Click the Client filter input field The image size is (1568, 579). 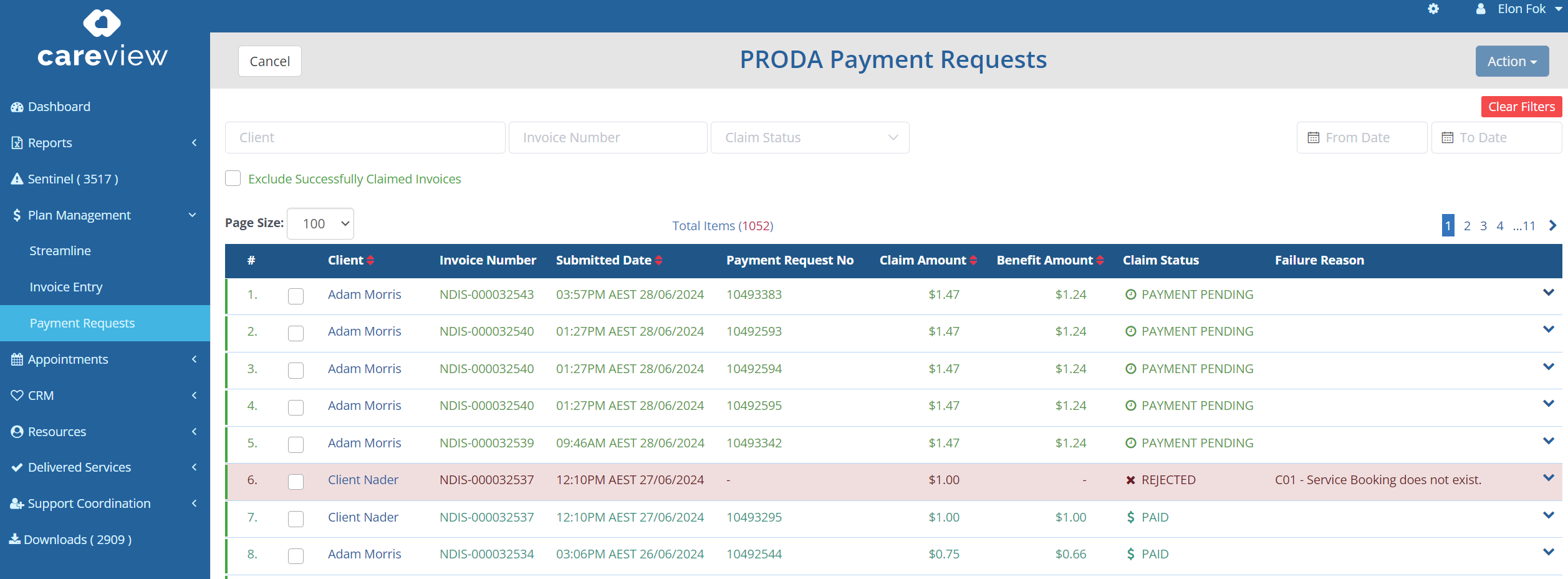[x=365, y=137]
